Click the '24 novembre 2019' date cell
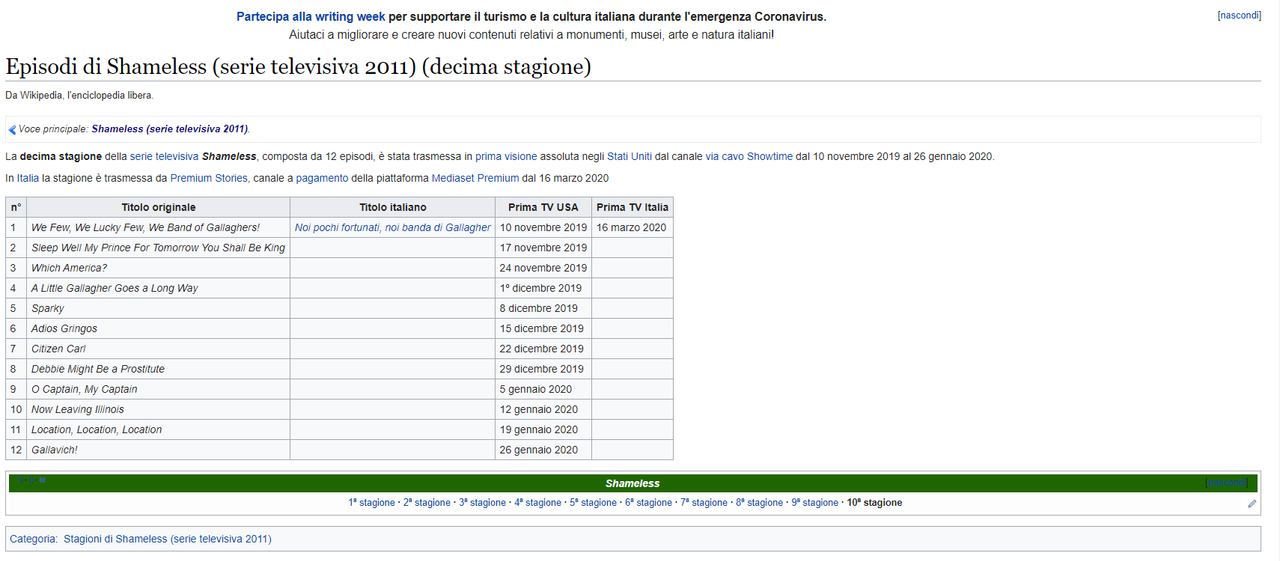 [544, 268]
